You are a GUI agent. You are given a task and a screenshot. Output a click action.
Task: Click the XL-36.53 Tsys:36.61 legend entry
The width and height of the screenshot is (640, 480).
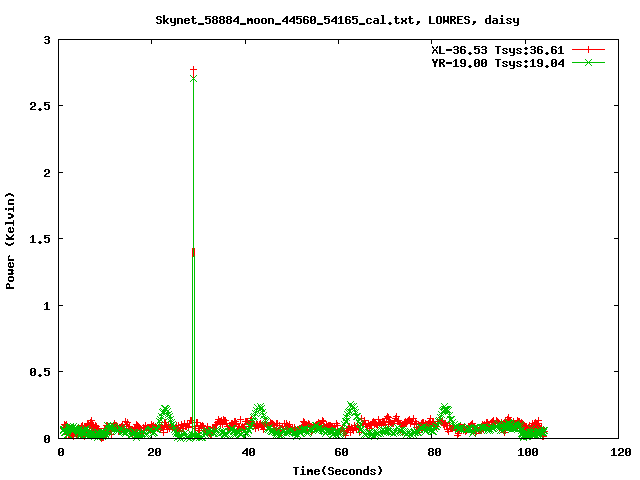(x=498, y=50)
